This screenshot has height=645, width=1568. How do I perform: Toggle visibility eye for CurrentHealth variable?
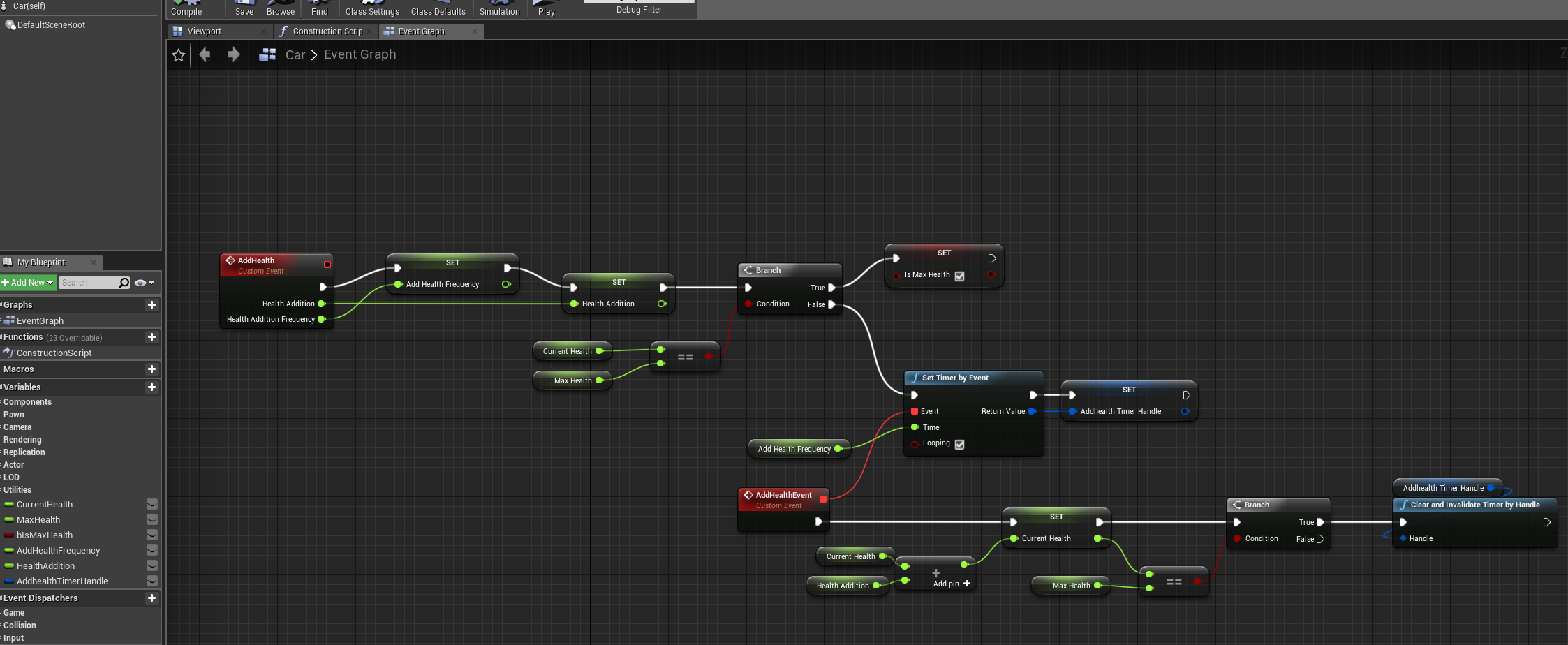pos(151,505)
